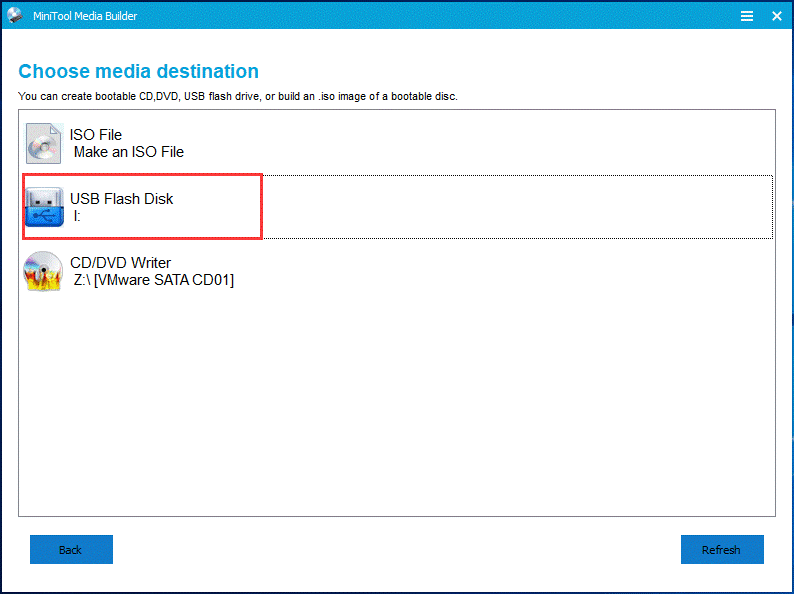Click empty right side of USB Flash Disk row
Screen dimensions: 794x594
click(520, 207)
